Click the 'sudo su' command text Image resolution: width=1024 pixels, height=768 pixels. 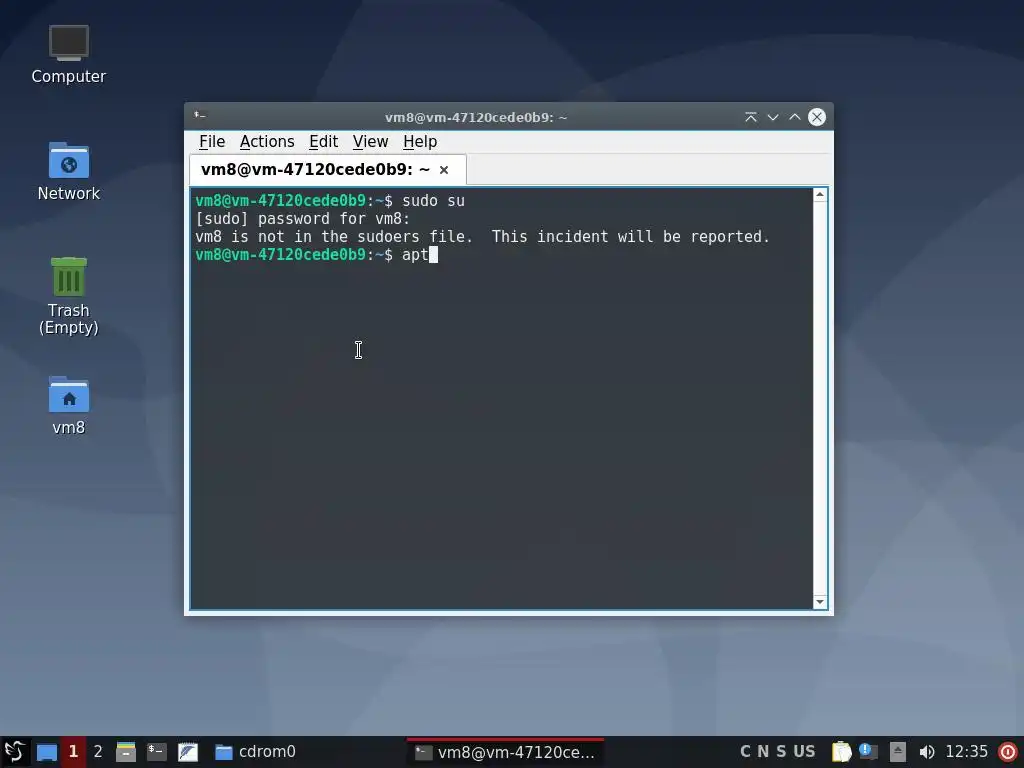pyautogui.click(x=433, y=200)
